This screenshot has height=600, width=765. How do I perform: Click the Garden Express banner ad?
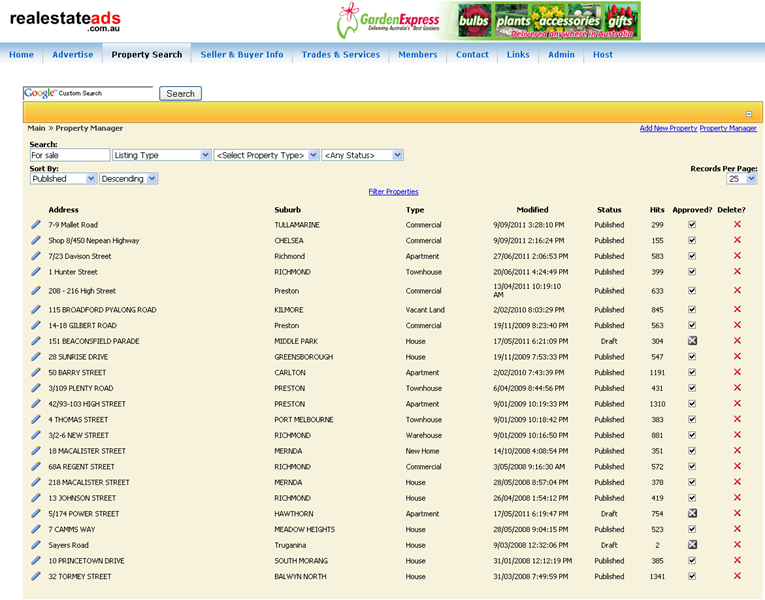tap(488, 21)
